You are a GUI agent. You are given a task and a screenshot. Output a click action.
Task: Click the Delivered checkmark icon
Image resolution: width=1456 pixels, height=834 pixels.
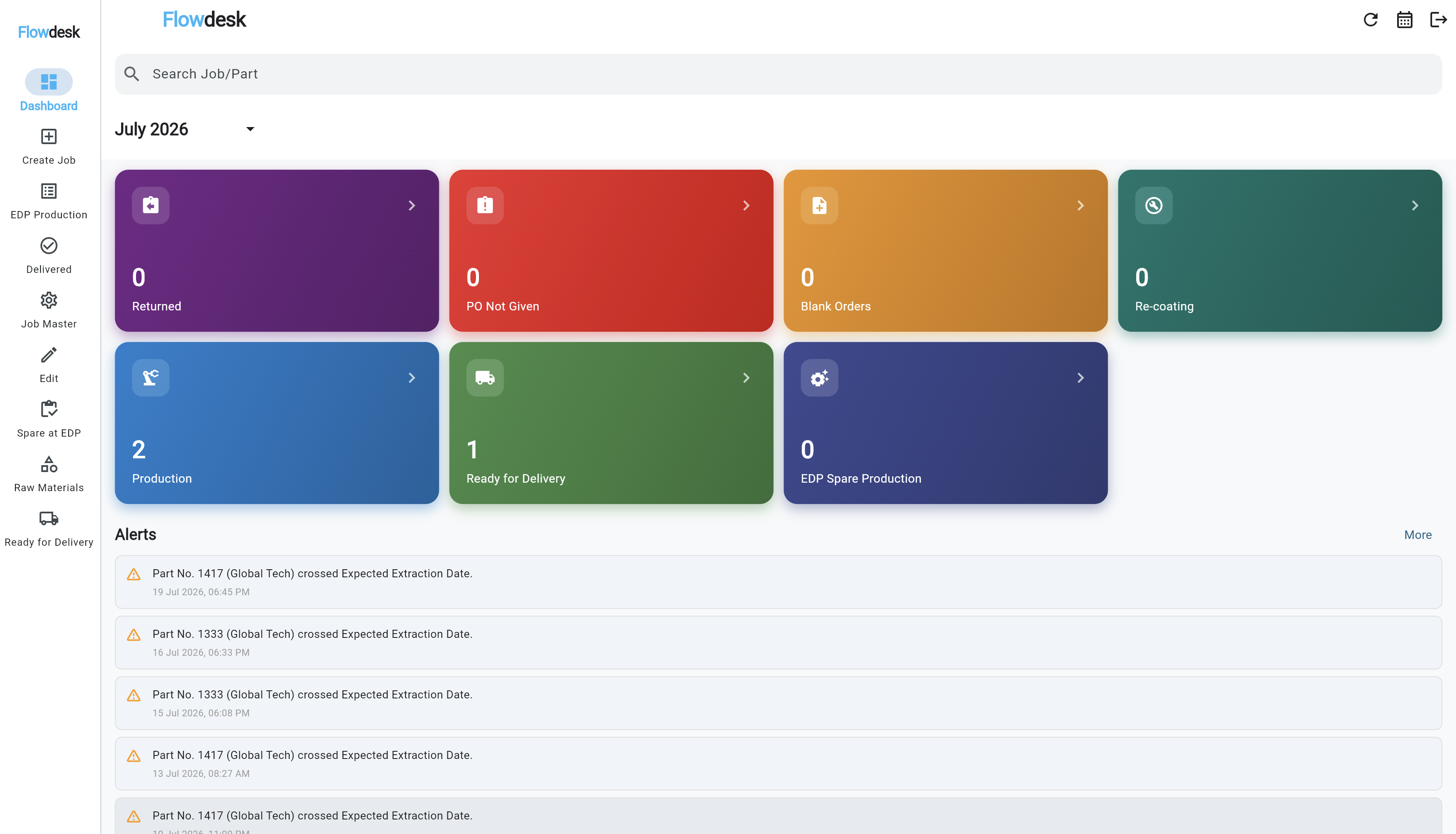tap(49, 246)
